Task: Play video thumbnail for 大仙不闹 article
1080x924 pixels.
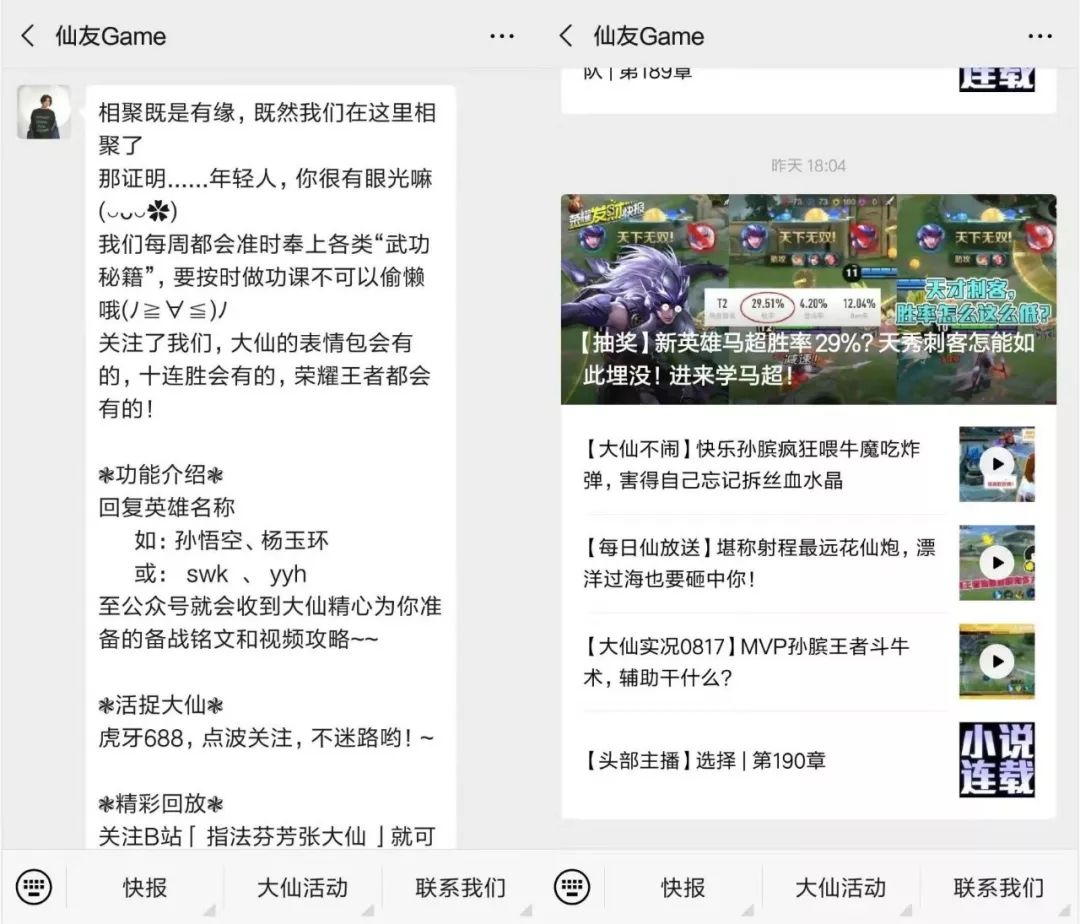Action: coord(997,464)
